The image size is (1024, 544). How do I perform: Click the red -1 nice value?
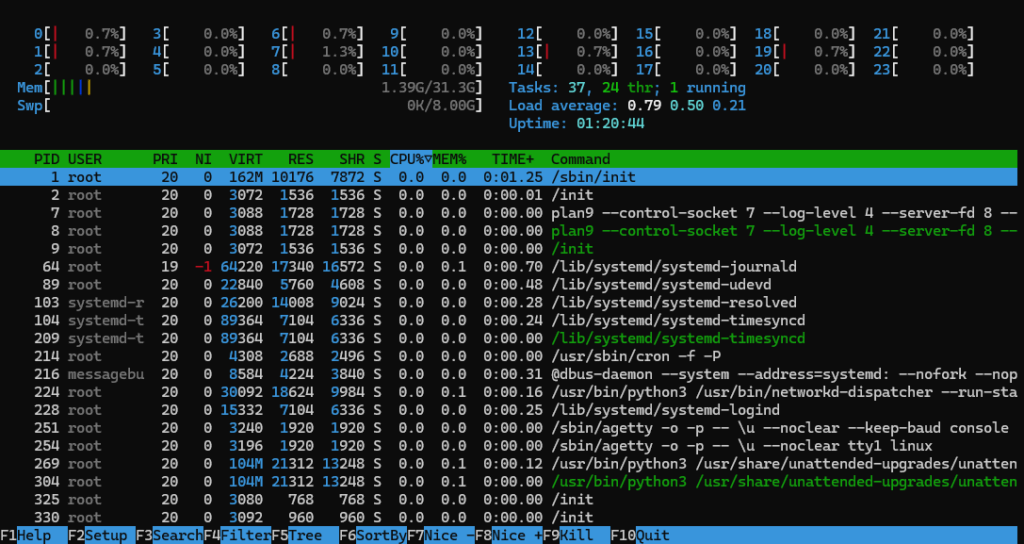pos(203,266)
